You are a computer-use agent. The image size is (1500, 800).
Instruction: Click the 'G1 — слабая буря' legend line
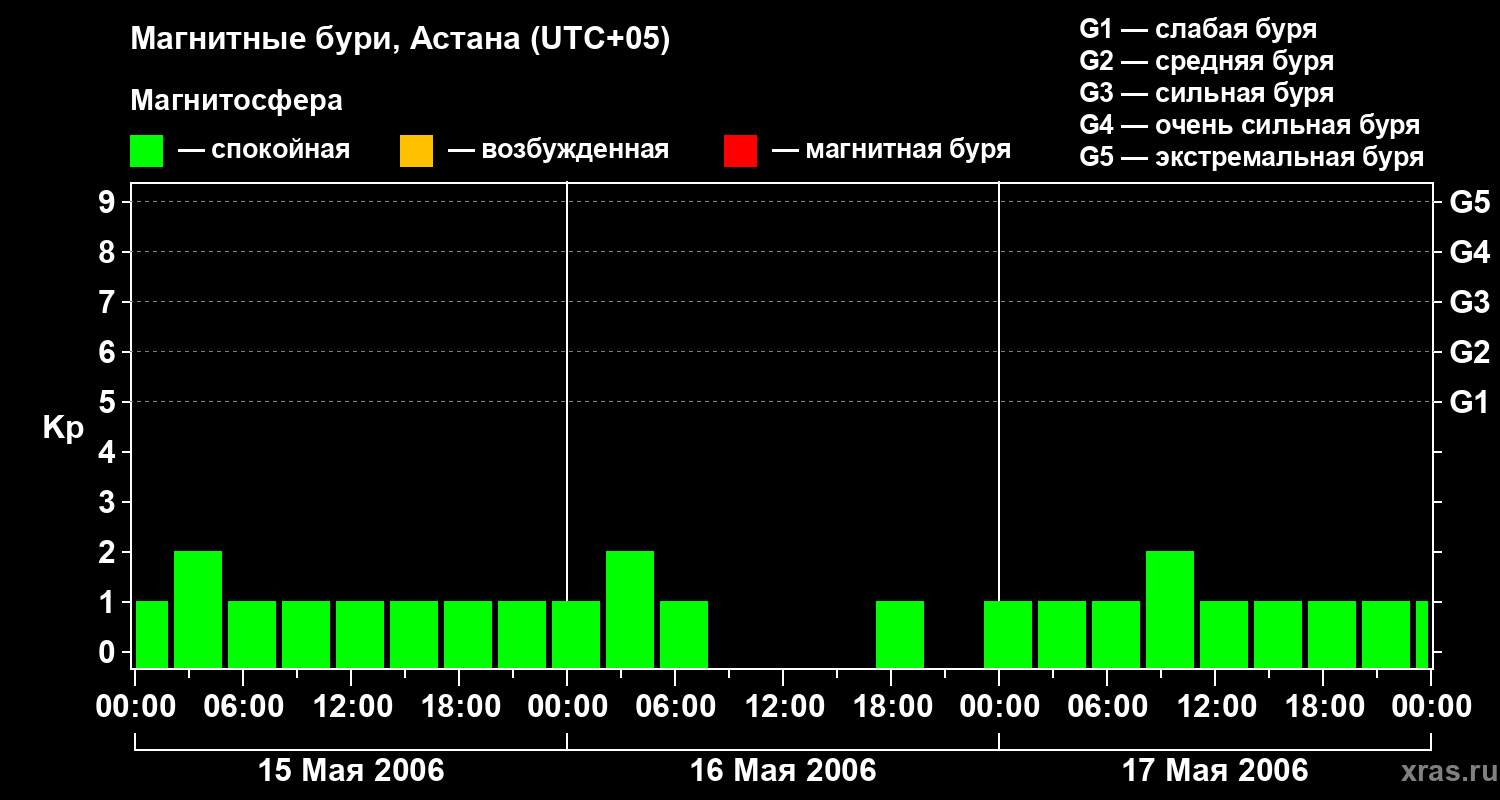[x=1198, y=29]
